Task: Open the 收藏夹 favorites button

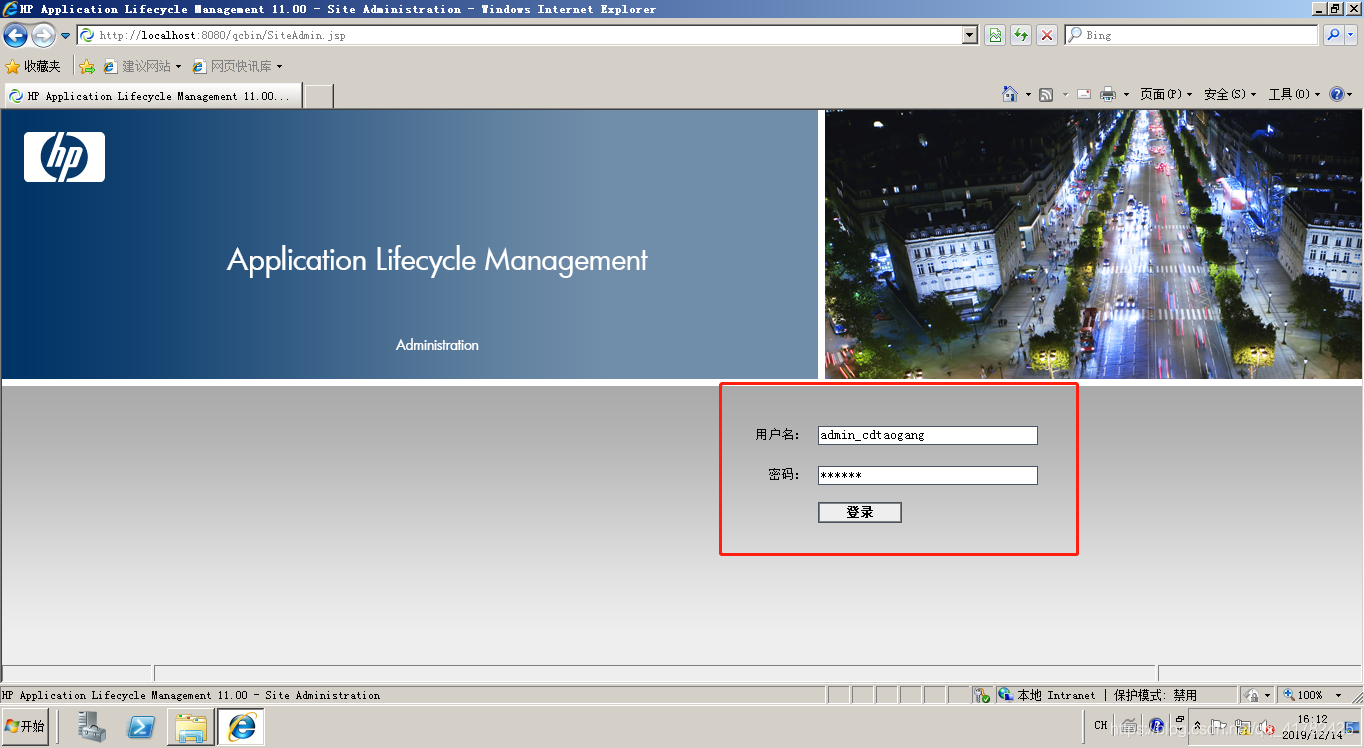Action: pos(33,66)
